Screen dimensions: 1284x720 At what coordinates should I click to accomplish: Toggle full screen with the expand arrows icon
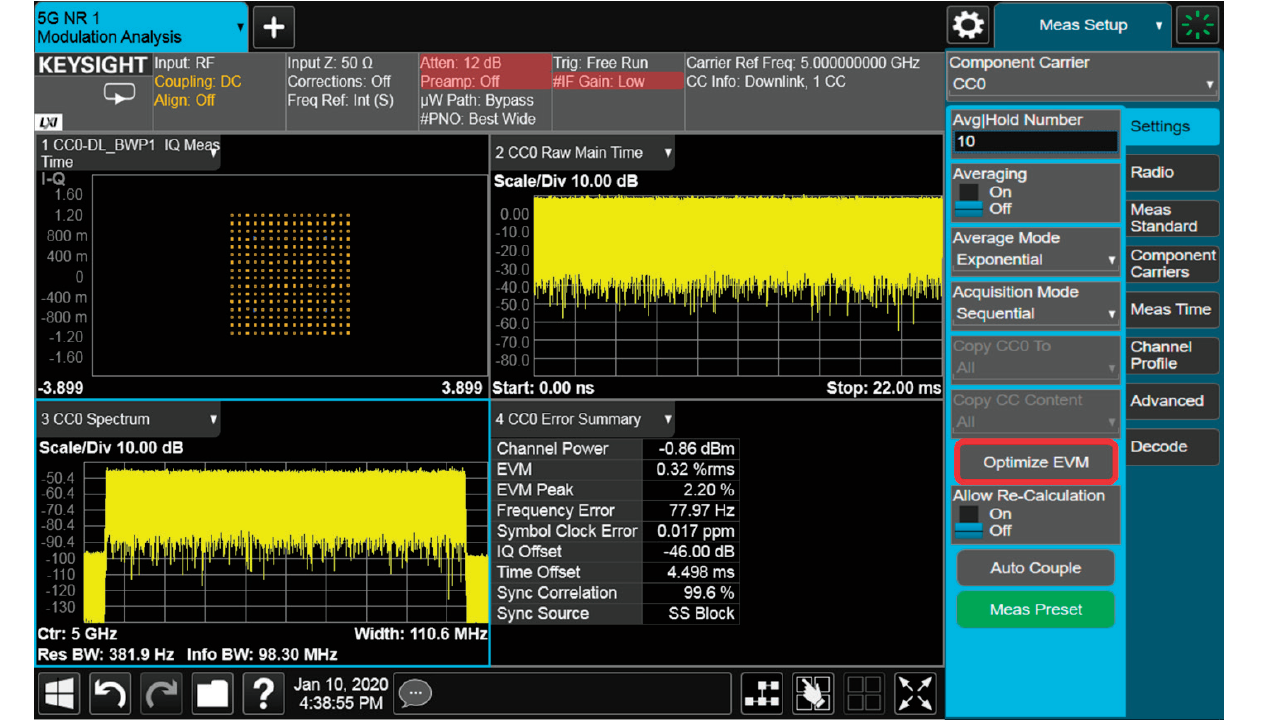914,693
